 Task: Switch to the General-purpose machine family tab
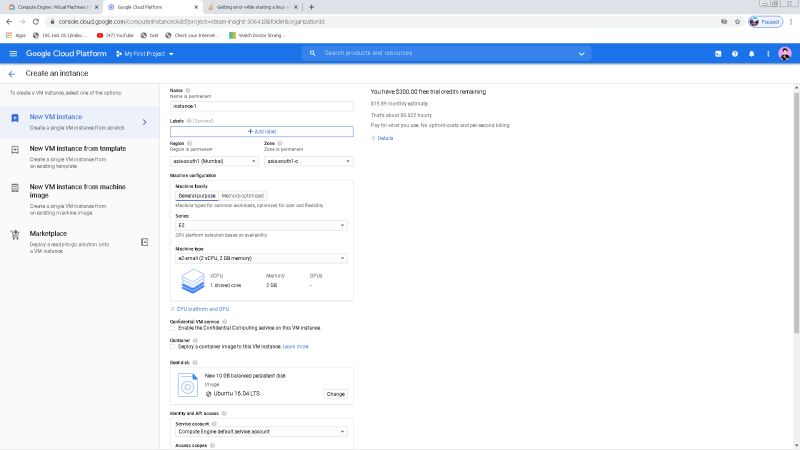pyautogui.click(x=196, y=196)
